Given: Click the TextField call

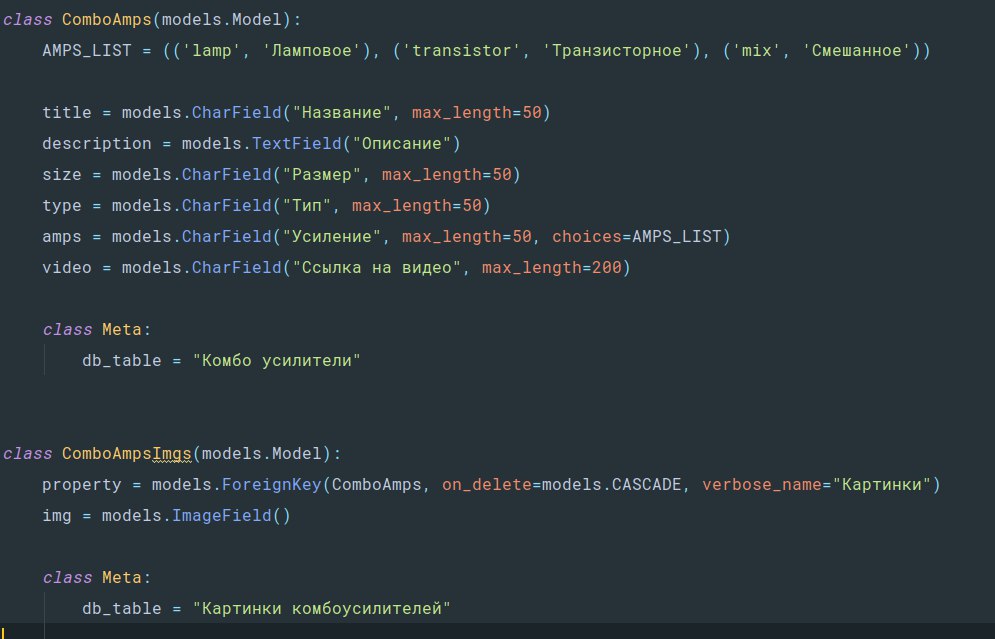Looking at the screenshot, I should click(297, 144).
